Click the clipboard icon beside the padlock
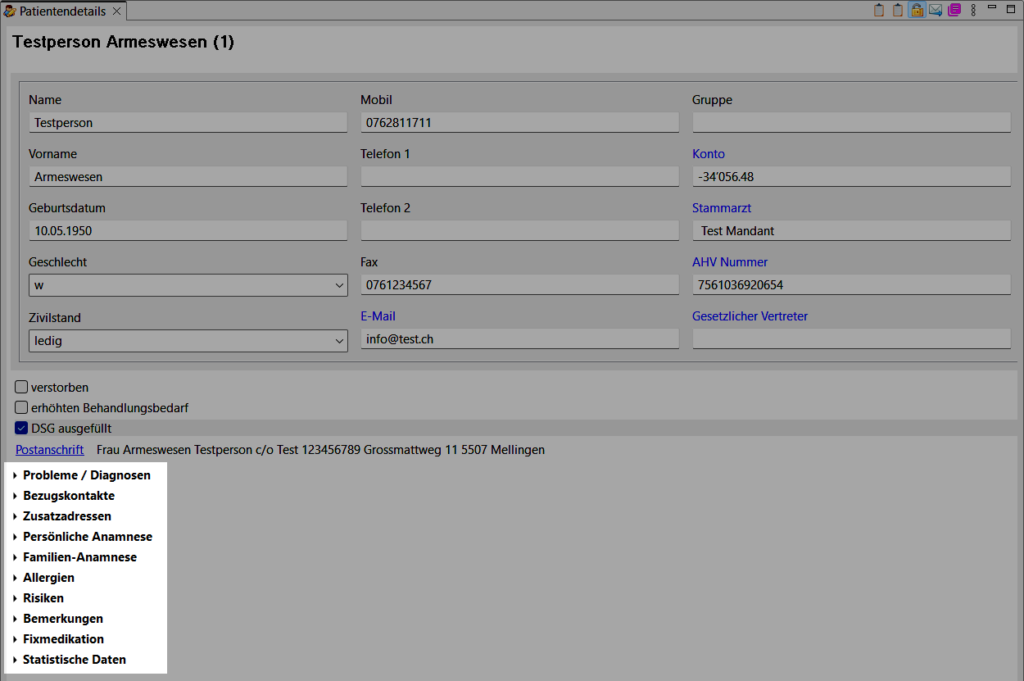The width and height of the screenshot is (1024, 681). [897, 10]
